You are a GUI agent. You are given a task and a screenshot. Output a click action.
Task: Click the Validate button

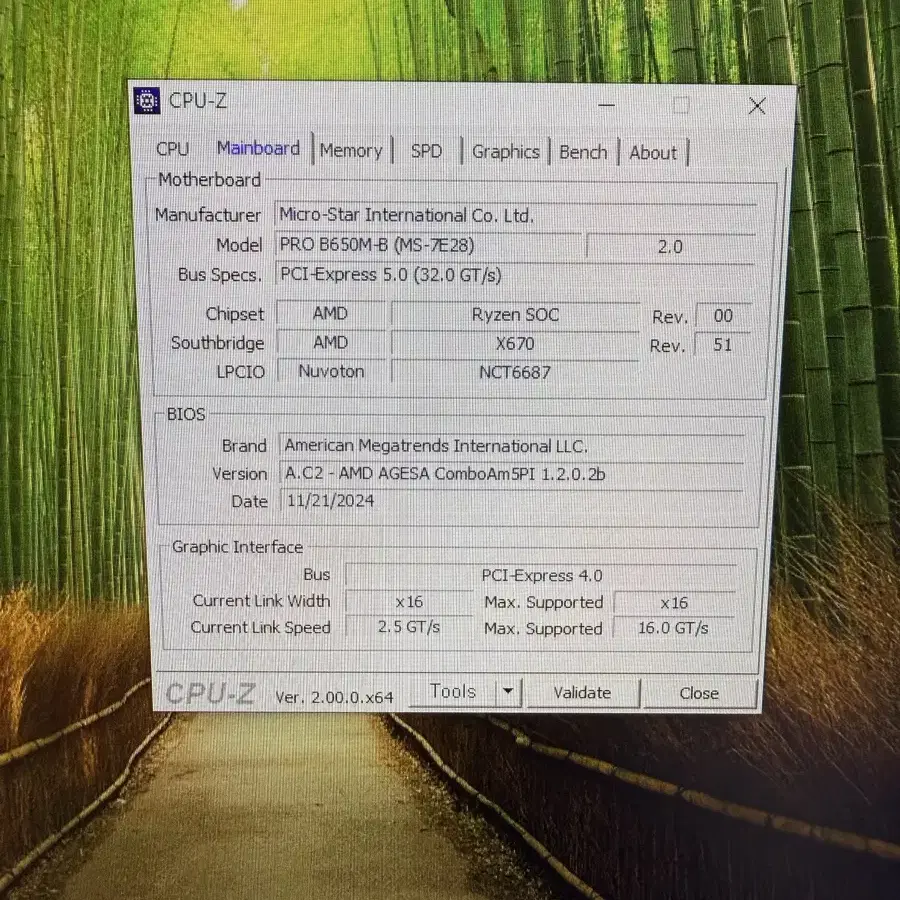(x=582, y=693)
